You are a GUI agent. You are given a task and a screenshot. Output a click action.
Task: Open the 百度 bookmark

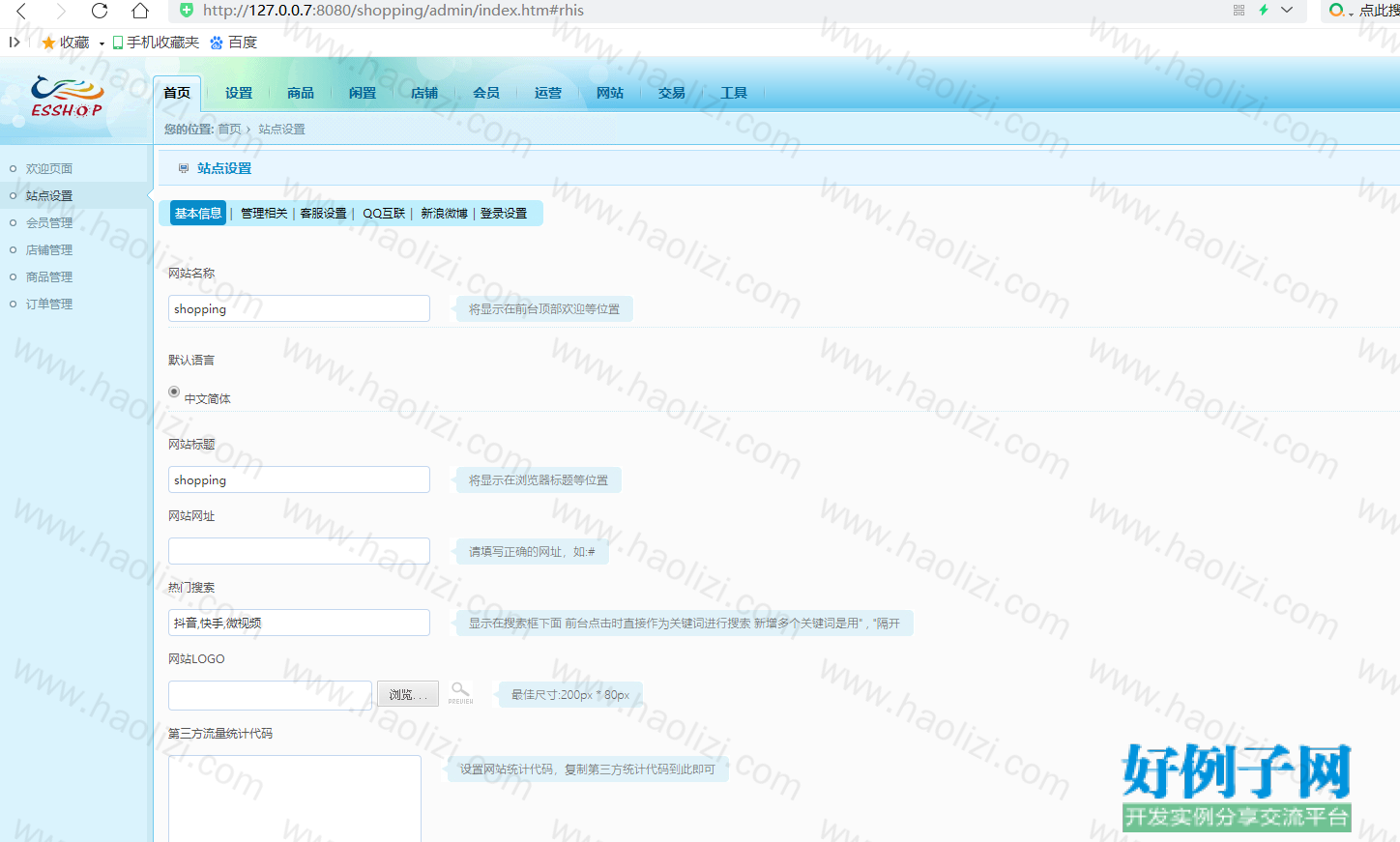233,43
